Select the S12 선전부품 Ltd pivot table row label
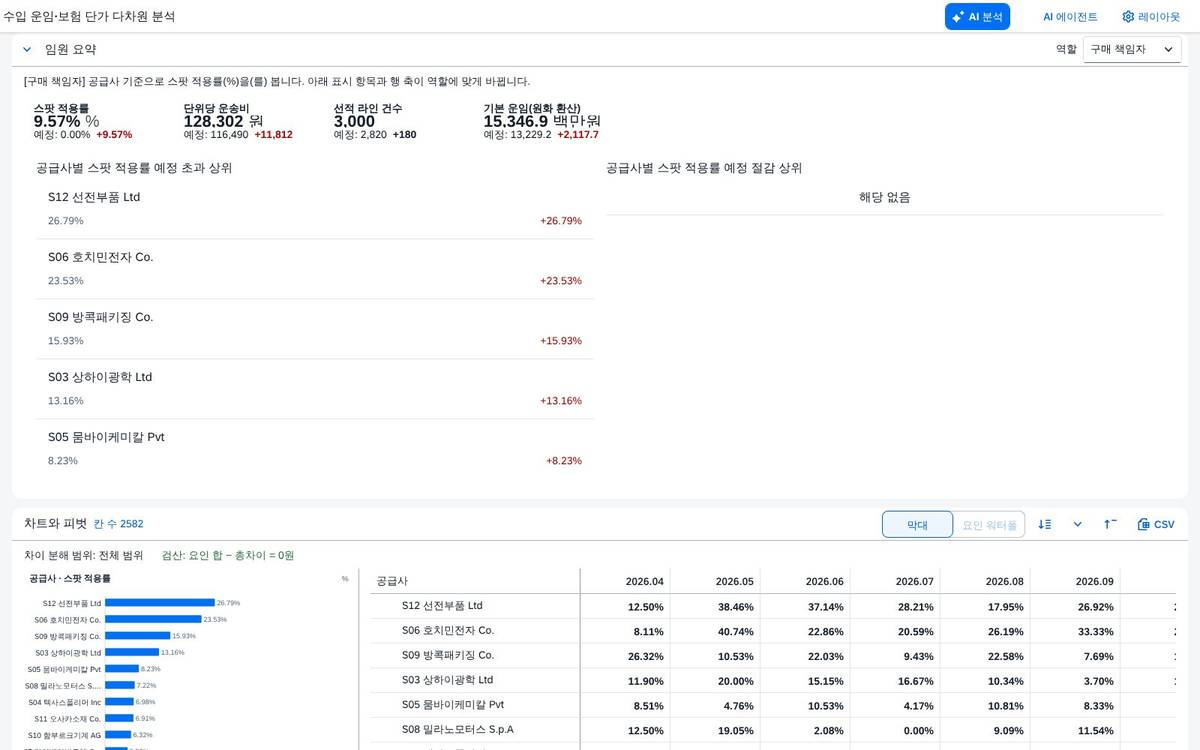Viewport: 1200px width, 750px height. 442,606
